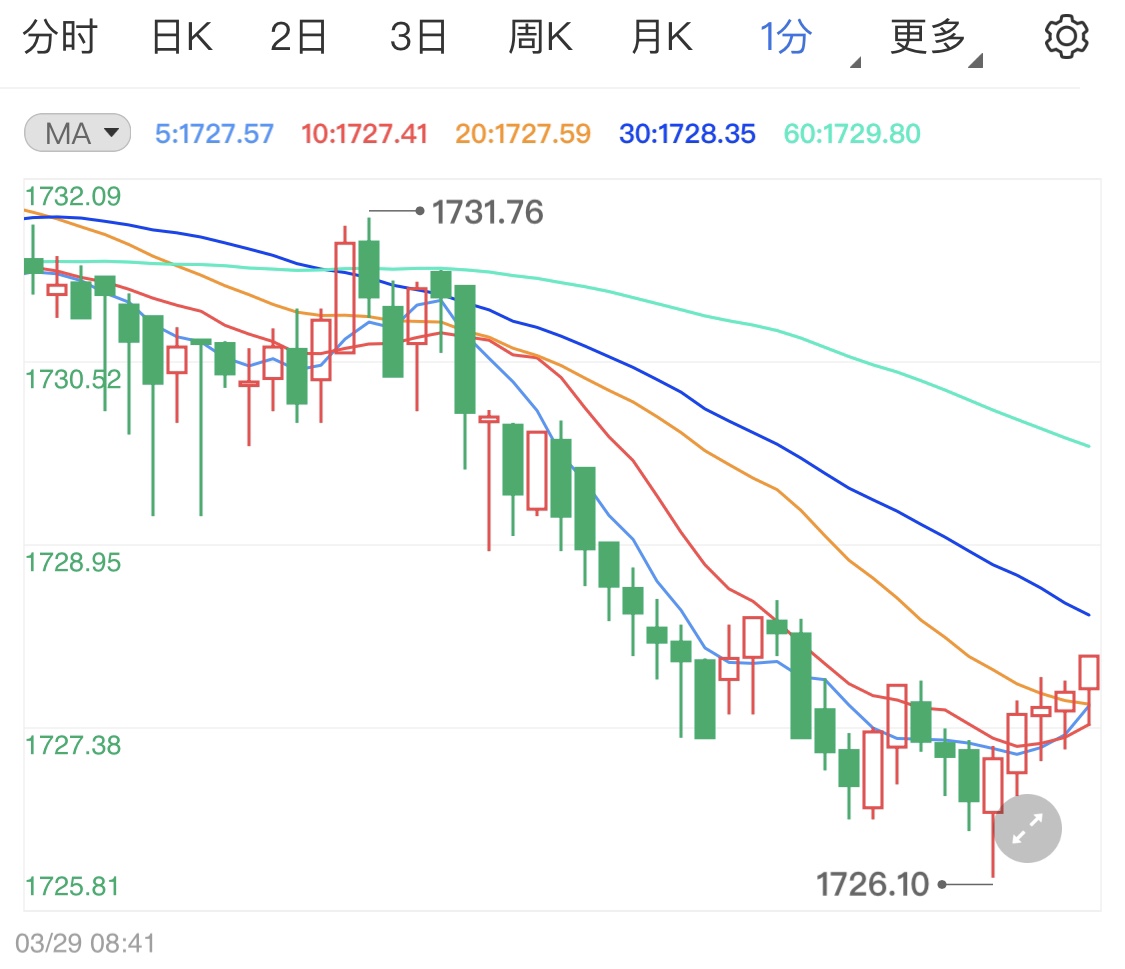
Task: Open the chart settings gear icon
Action: click(1066, 37)
